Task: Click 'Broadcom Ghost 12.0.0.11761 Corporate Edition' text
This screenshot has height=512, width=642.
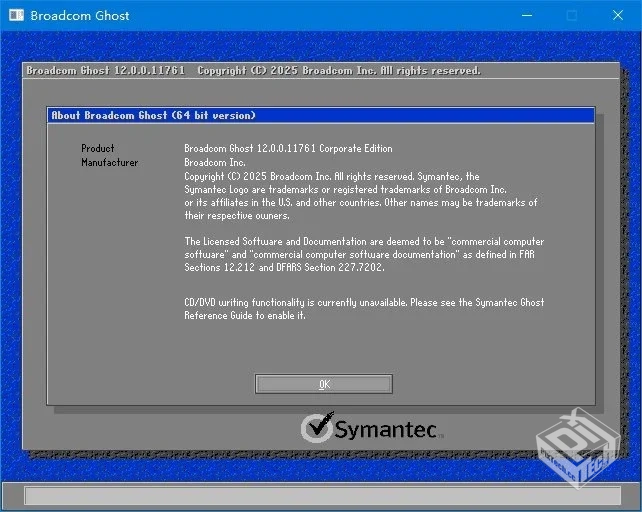Action: pyautogui.click(x=288, y=148)
